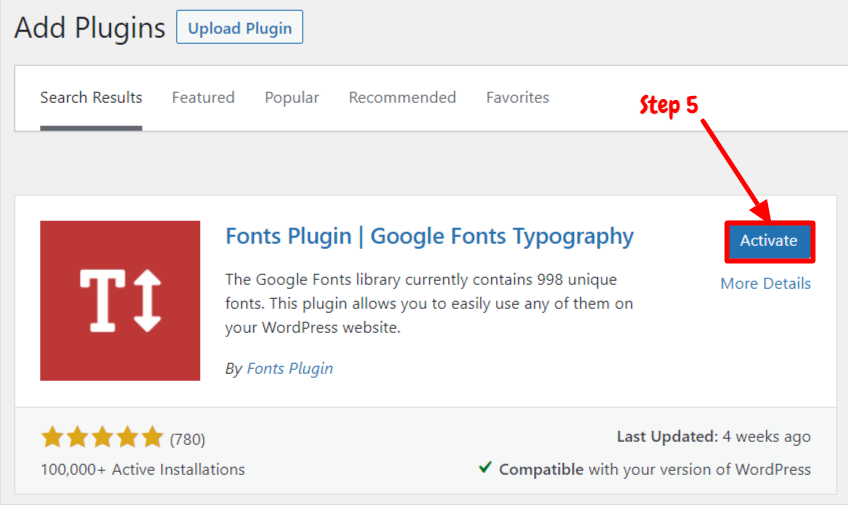
Task: Open the Search Results tab
Action: tap(91, 97)
